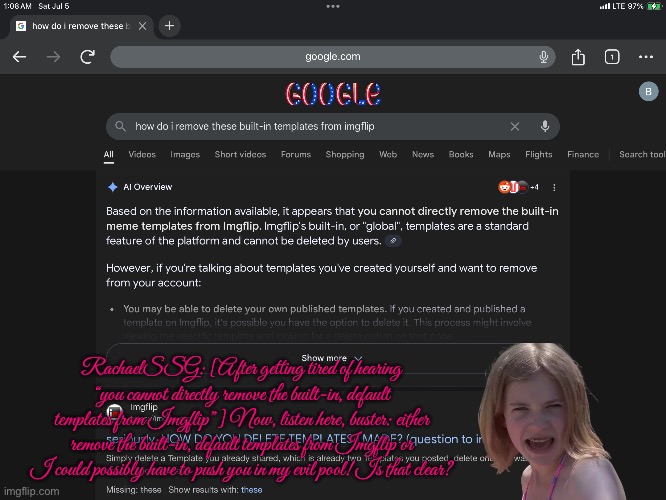Open the Flights tab
The width and height of the screenshot is (666, 500).
pos(539,155)
